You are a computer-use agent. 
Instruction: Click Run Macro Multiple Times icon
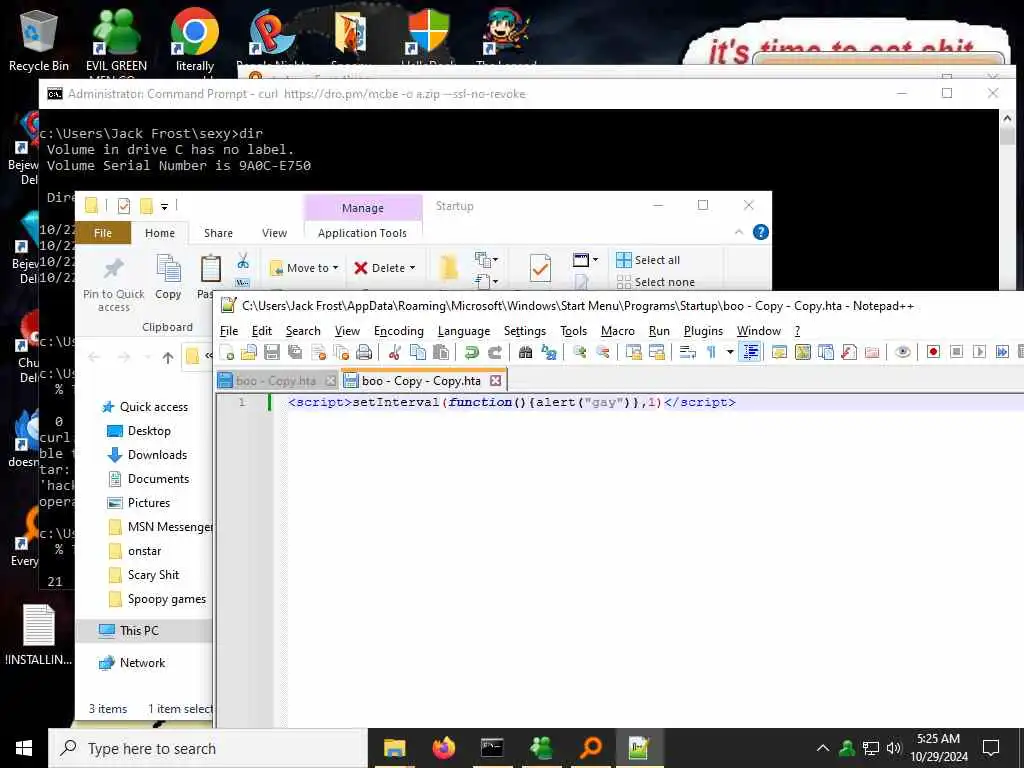tap(1002, 353)
